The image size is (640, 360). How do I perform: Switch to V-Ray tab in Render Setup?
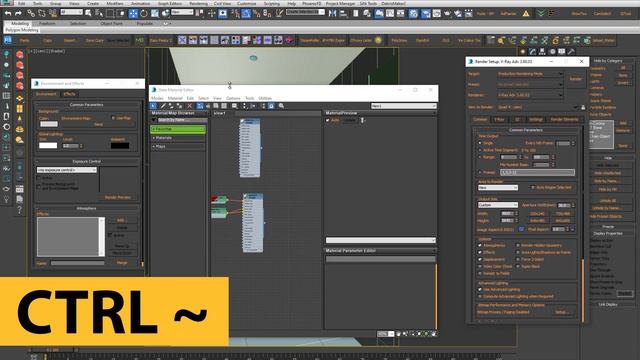pyautogui.click(x=499, y=120)
